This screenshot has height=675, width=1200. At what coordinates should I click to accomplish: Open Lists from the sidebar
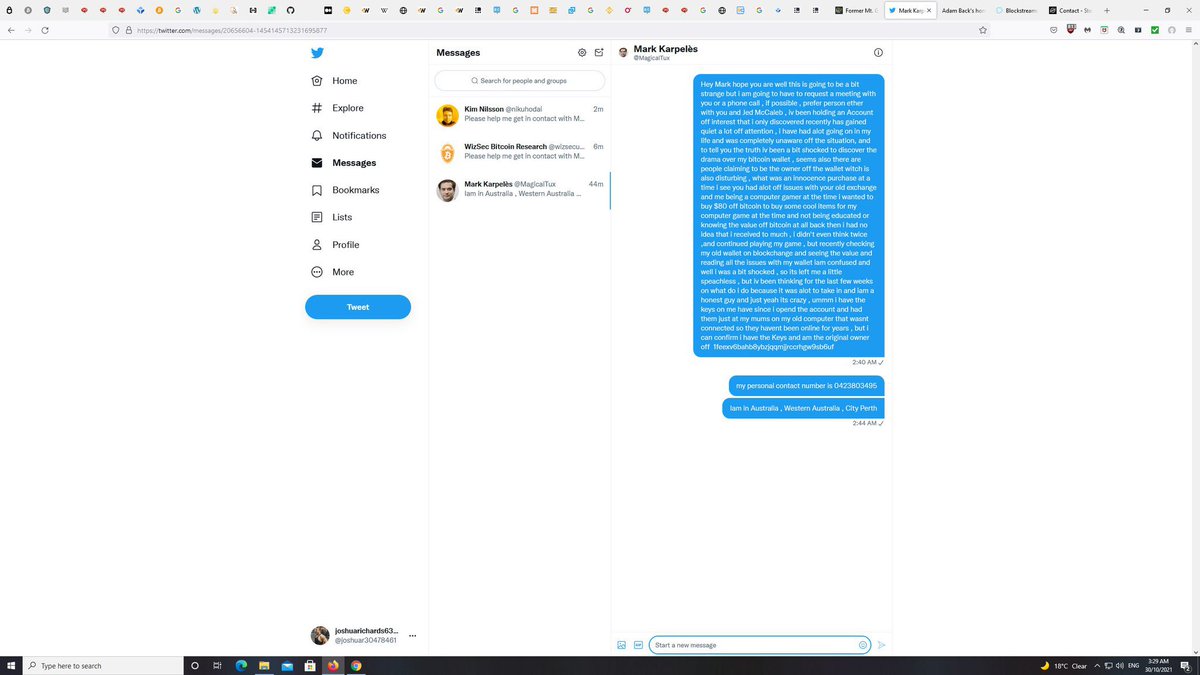332,217
